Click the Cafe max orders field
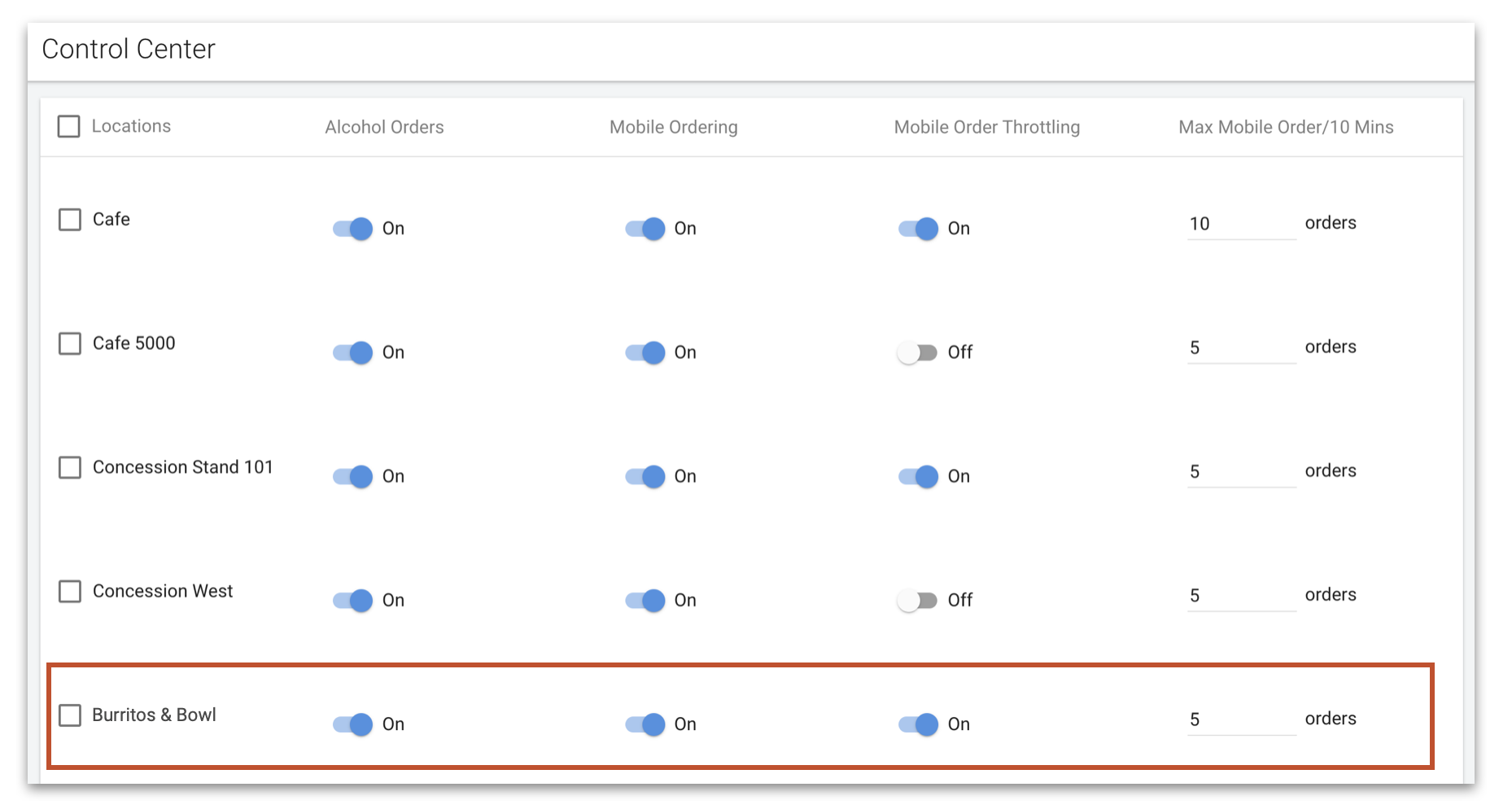The height and width of the screenshot is (809, 1512). click(x=1242, y=224)
